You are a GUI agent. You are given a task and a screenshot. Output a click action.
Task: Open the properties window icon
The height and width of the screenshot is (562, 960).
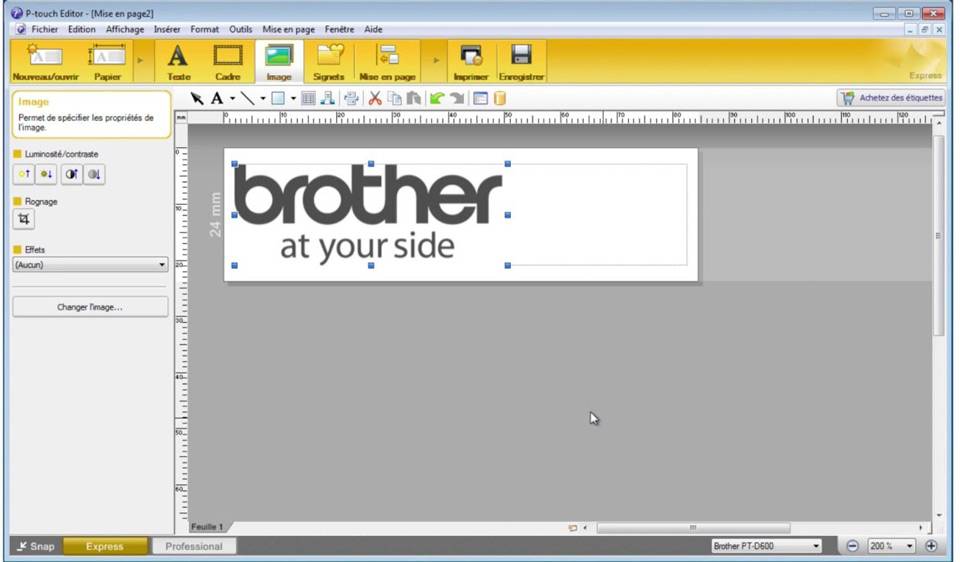coord(481,99)
